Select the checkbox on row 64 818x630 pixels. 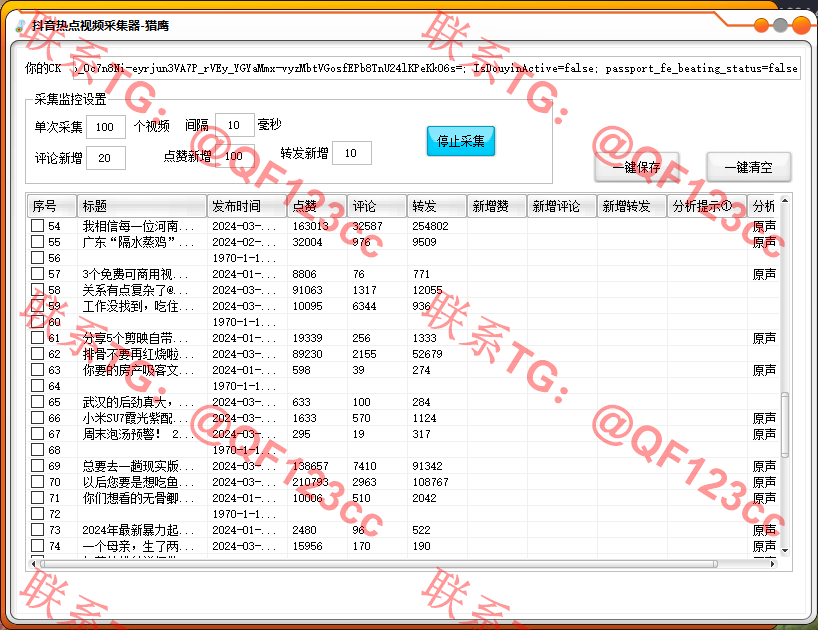coord(37,385)
